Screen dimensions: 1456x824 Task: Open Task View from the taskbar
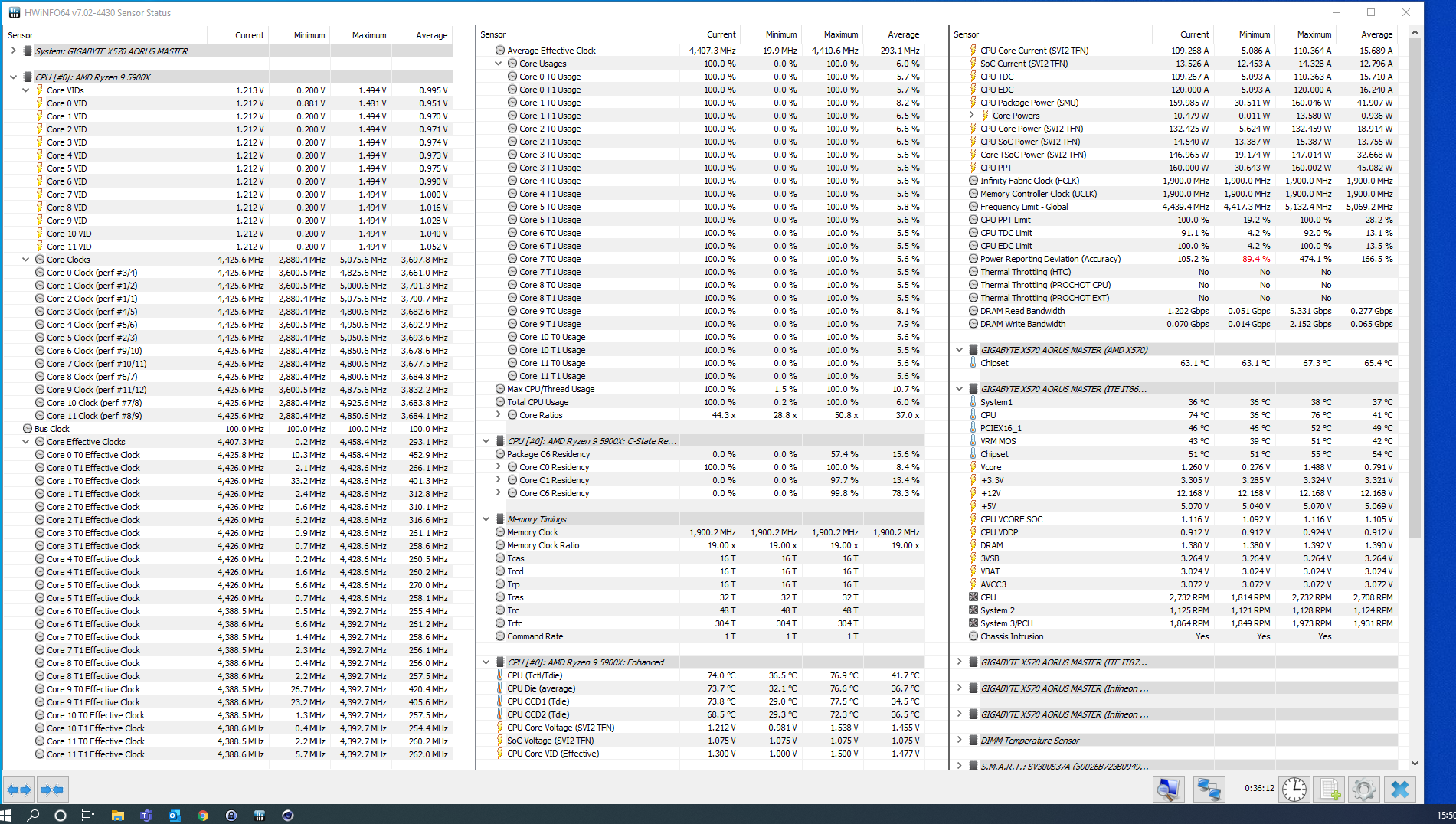tap(87, 816)
